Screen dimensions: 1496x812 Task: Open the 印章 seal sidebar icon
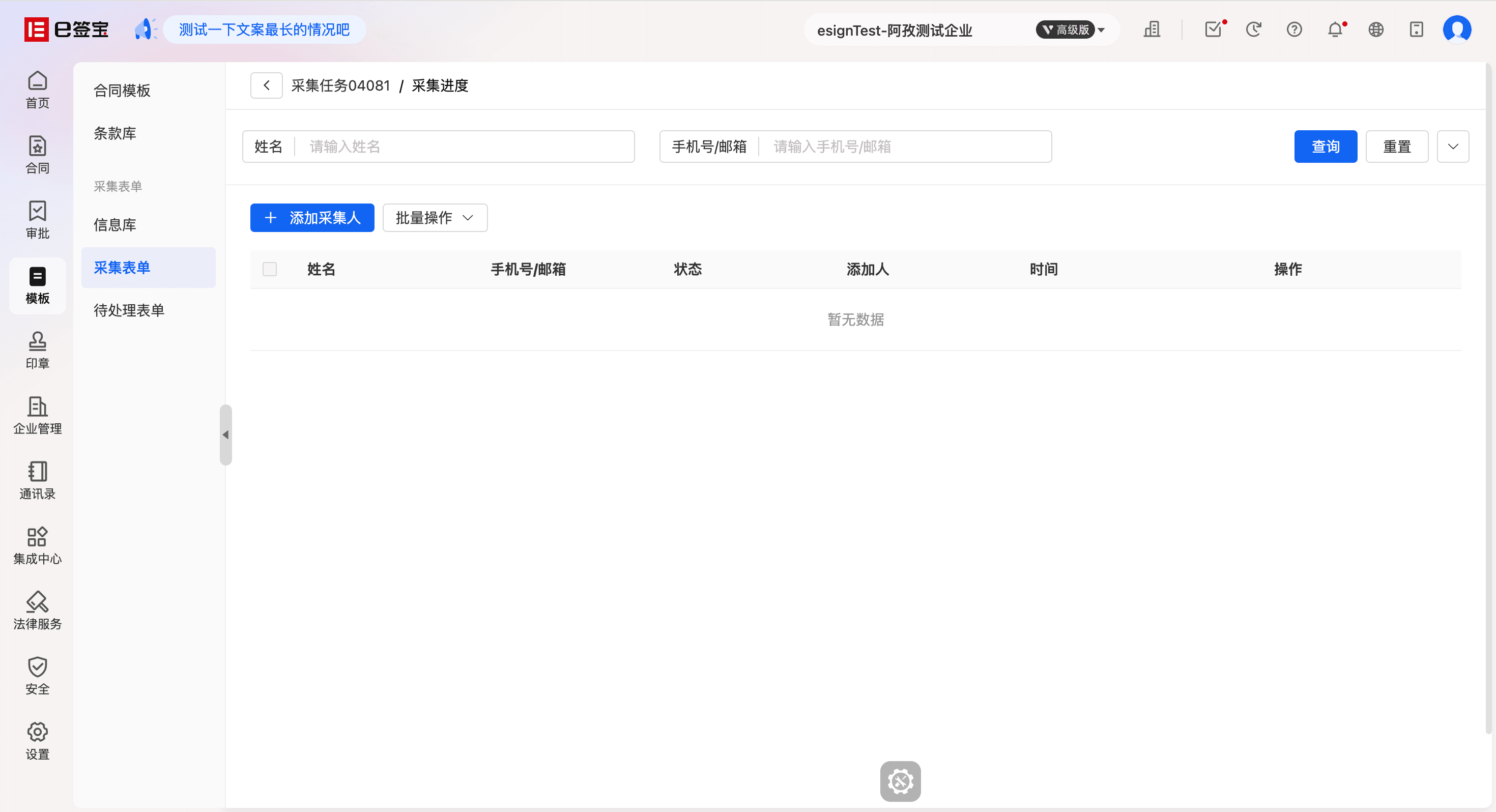pos(37,350)
